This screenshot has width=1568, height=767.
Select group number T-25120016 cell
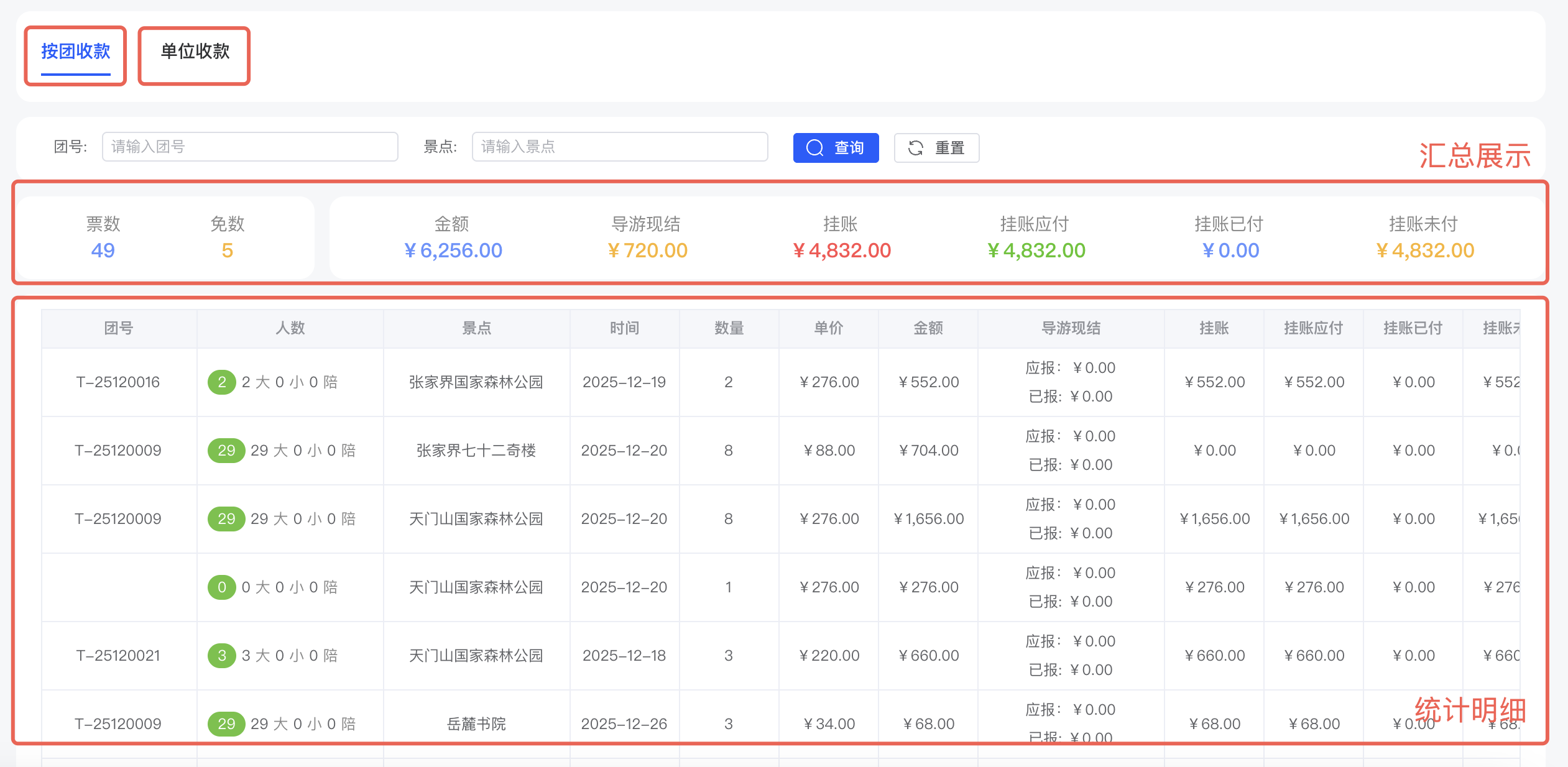[x=118, y=382]
